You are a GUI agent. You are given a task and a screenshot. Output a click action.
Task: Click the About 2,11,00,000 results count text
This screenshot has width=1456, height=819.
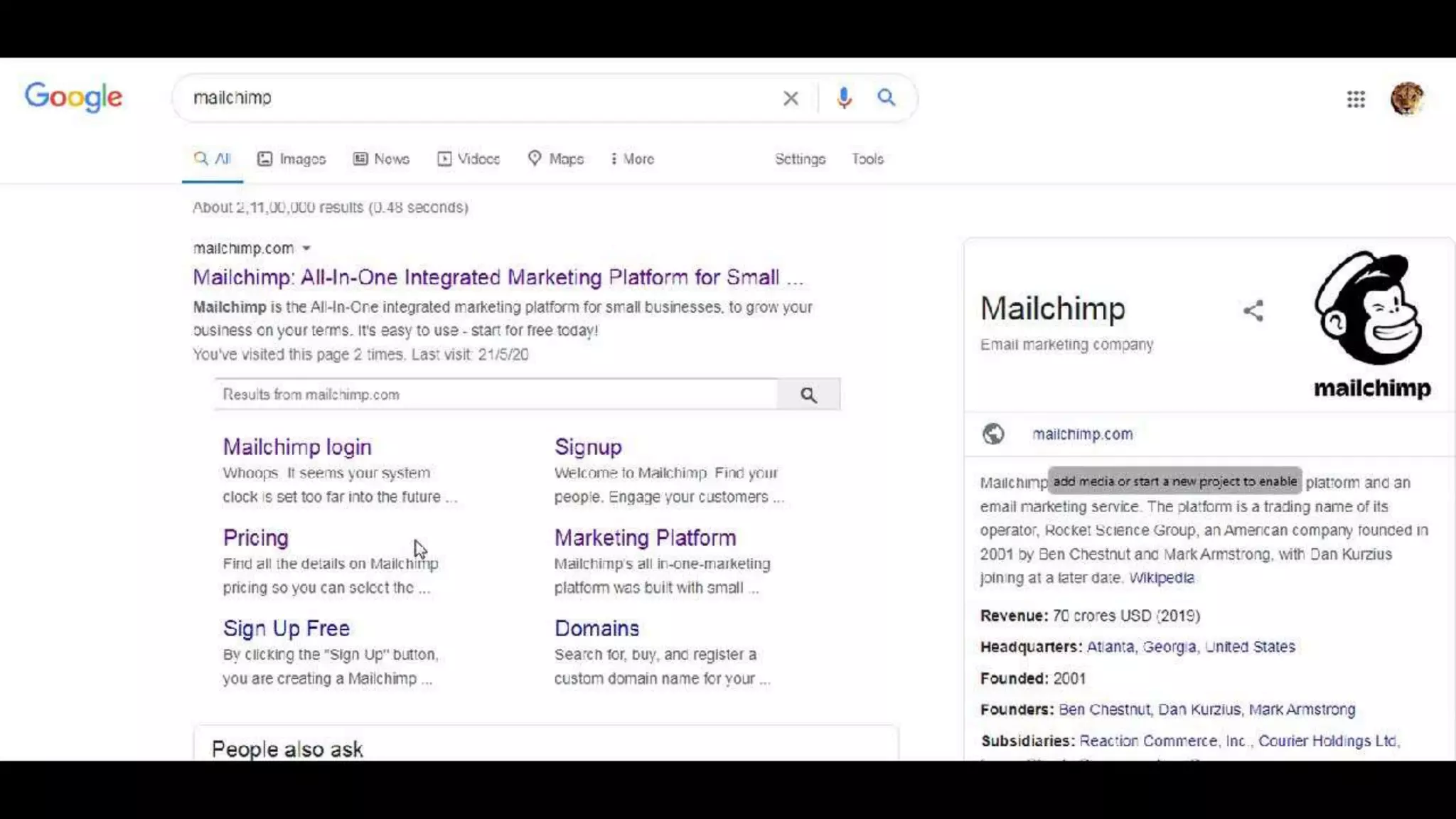click(x=331, y=207)
